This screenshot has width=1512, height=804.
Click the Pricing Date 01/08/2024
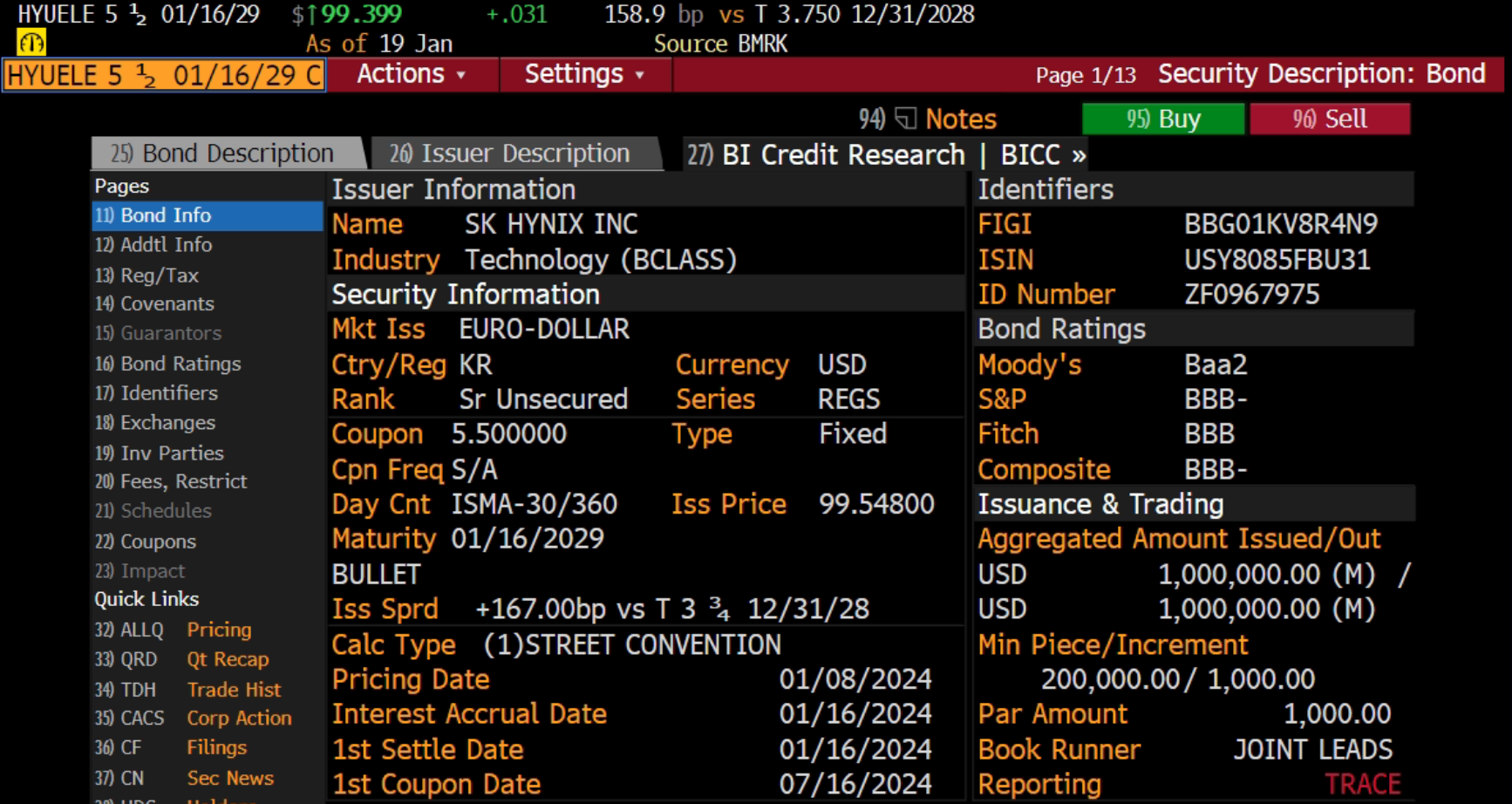point(855,679)
